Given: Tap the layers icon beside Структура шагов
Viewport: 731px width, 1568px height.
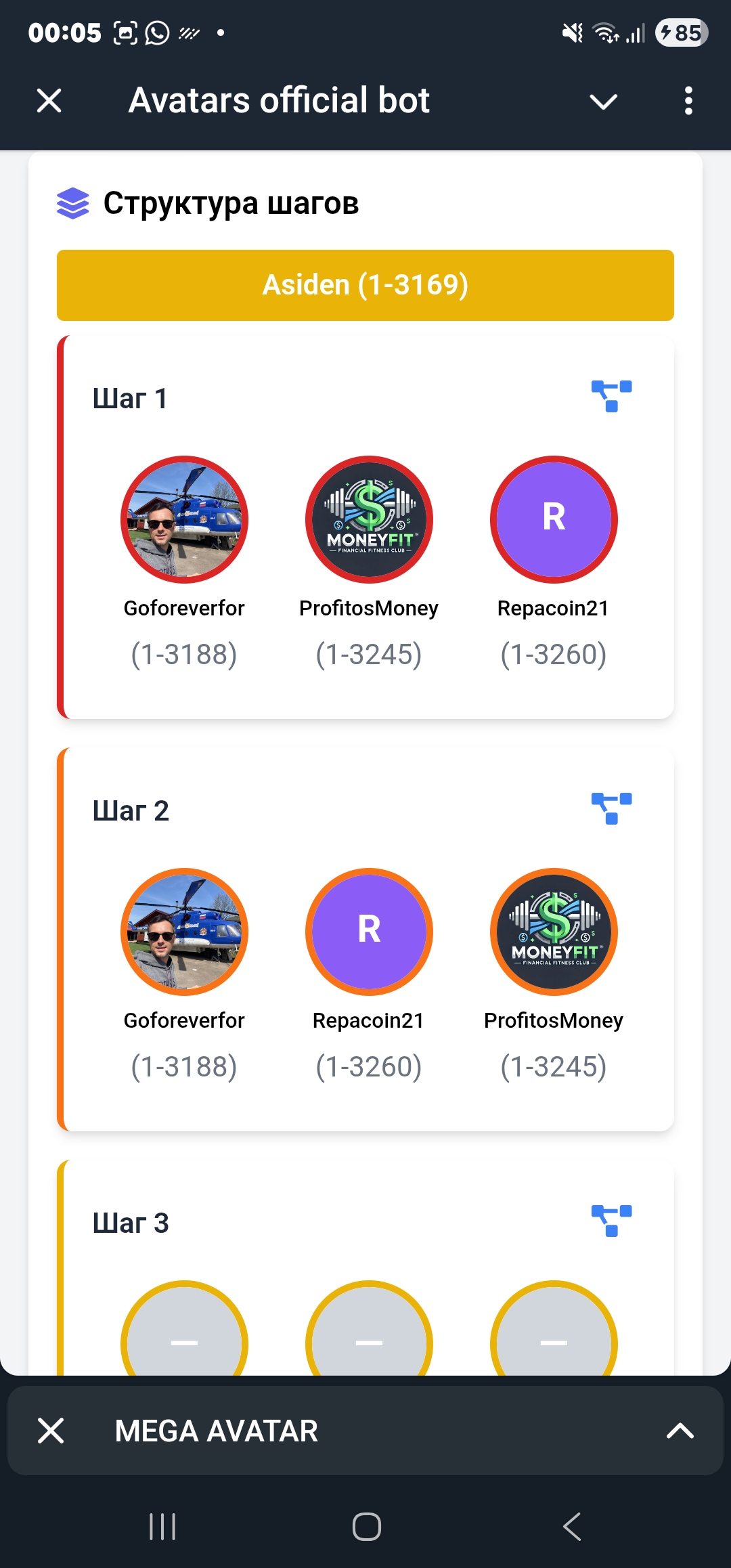Looking at the screenshot, I should [x=73, y=203].
